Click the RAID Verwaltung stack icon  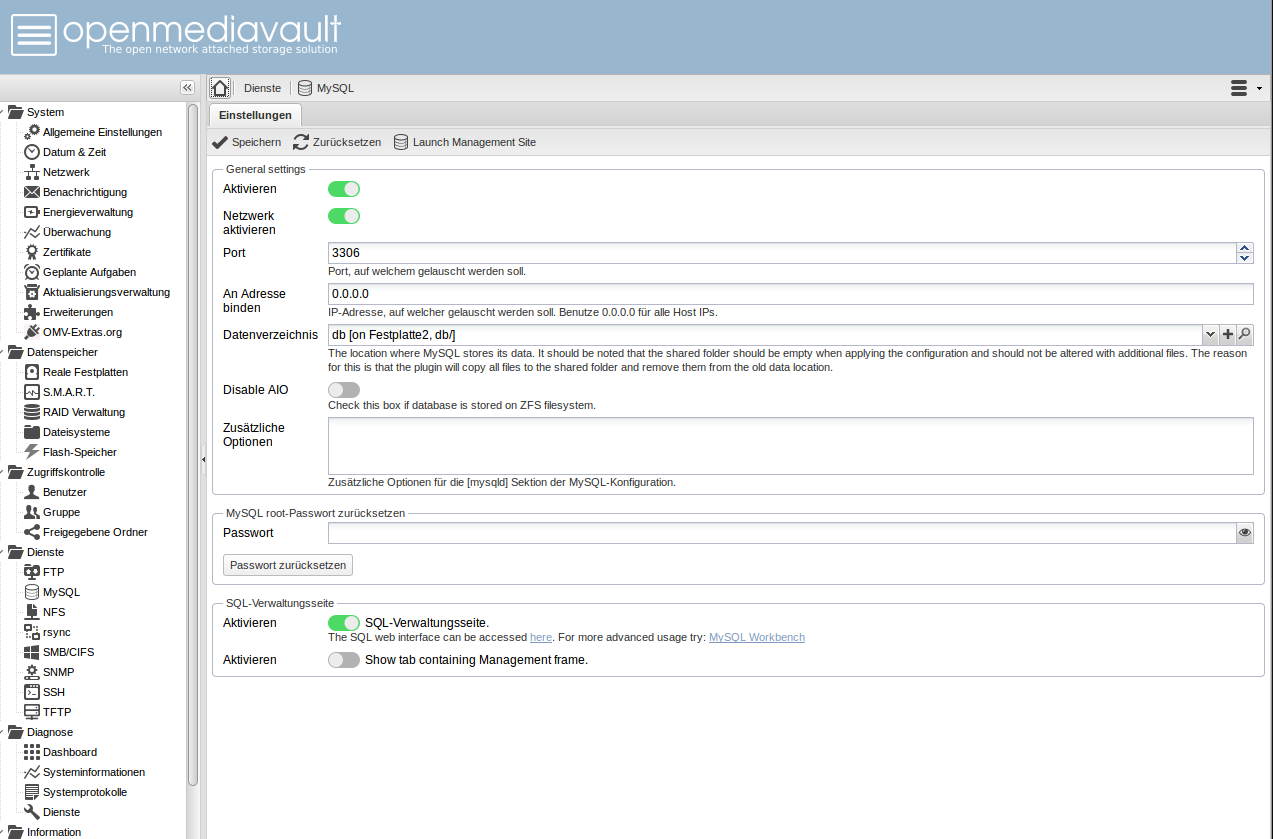point(32,412)
